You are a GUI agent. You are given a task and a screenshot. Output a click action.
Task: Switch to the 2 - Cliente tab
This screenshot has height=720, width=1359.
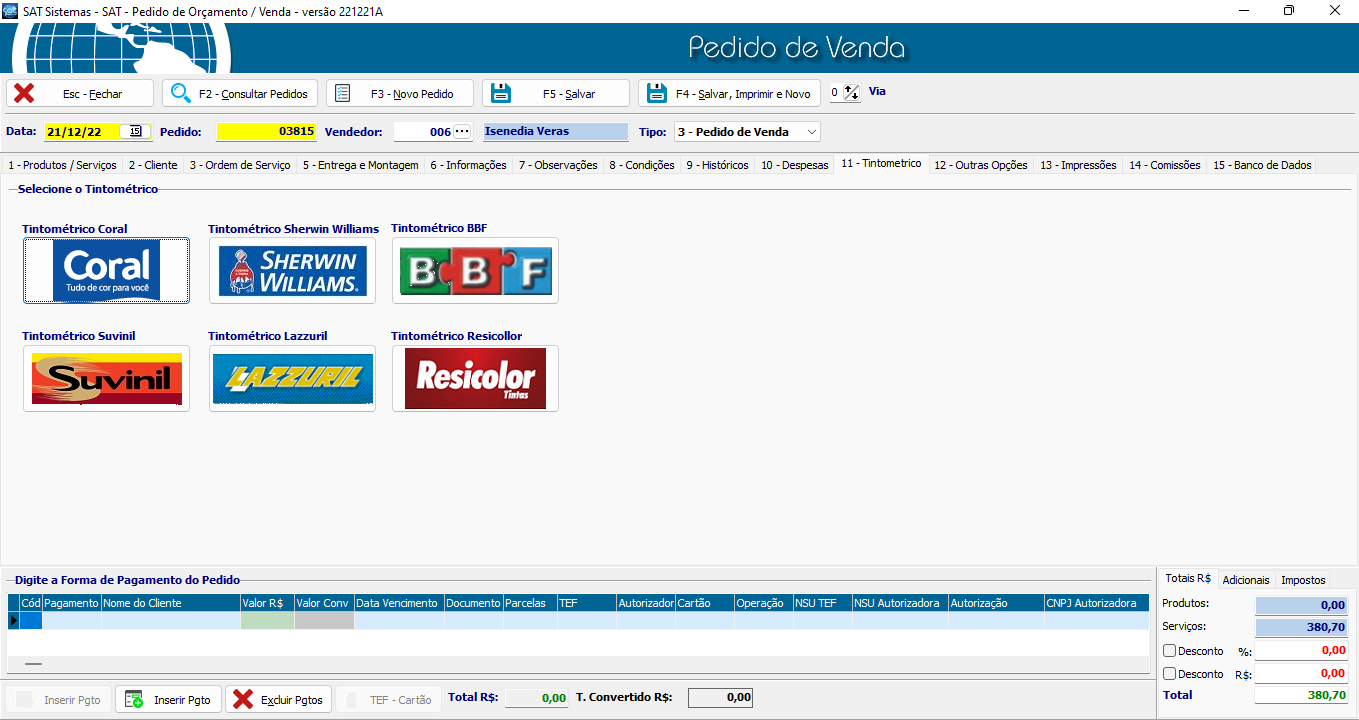[153, 165]
